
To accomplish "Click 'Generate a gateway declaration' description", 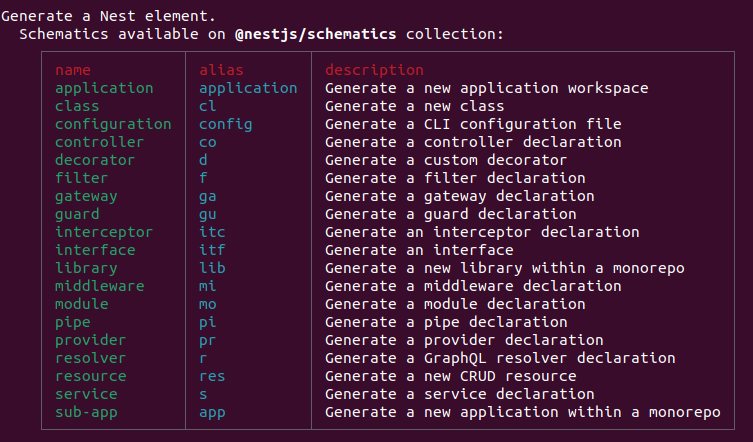I will 460,196.
